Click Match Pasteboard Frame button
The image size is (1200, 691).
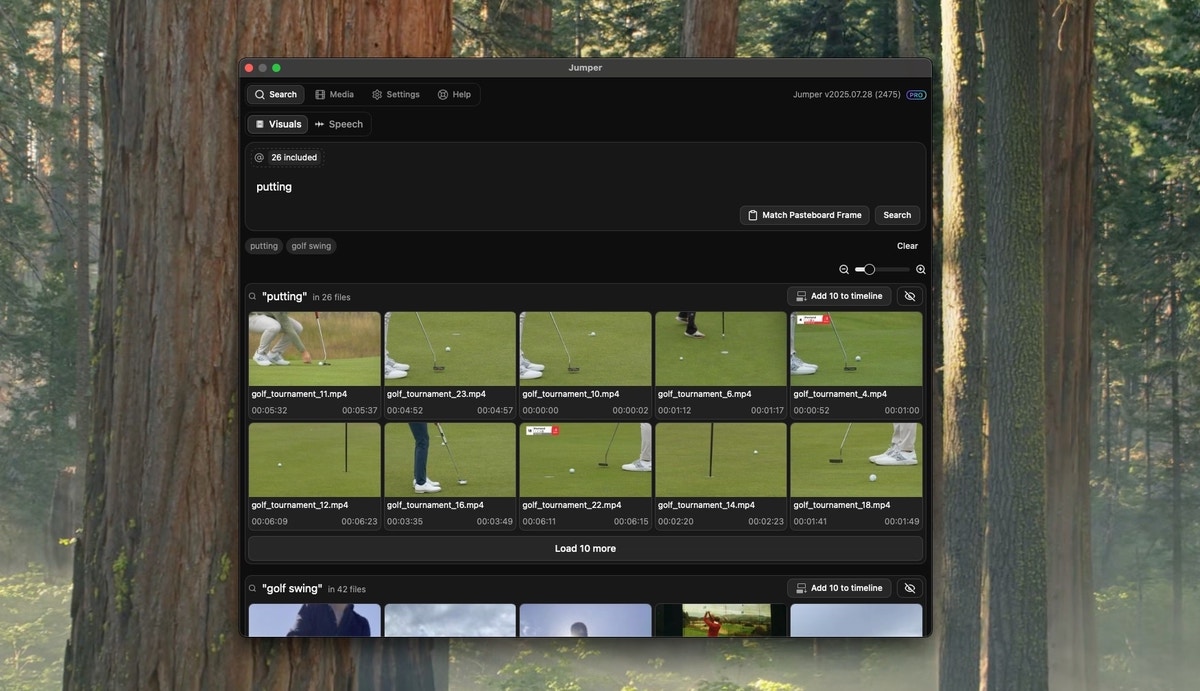[x=804, y=215]
